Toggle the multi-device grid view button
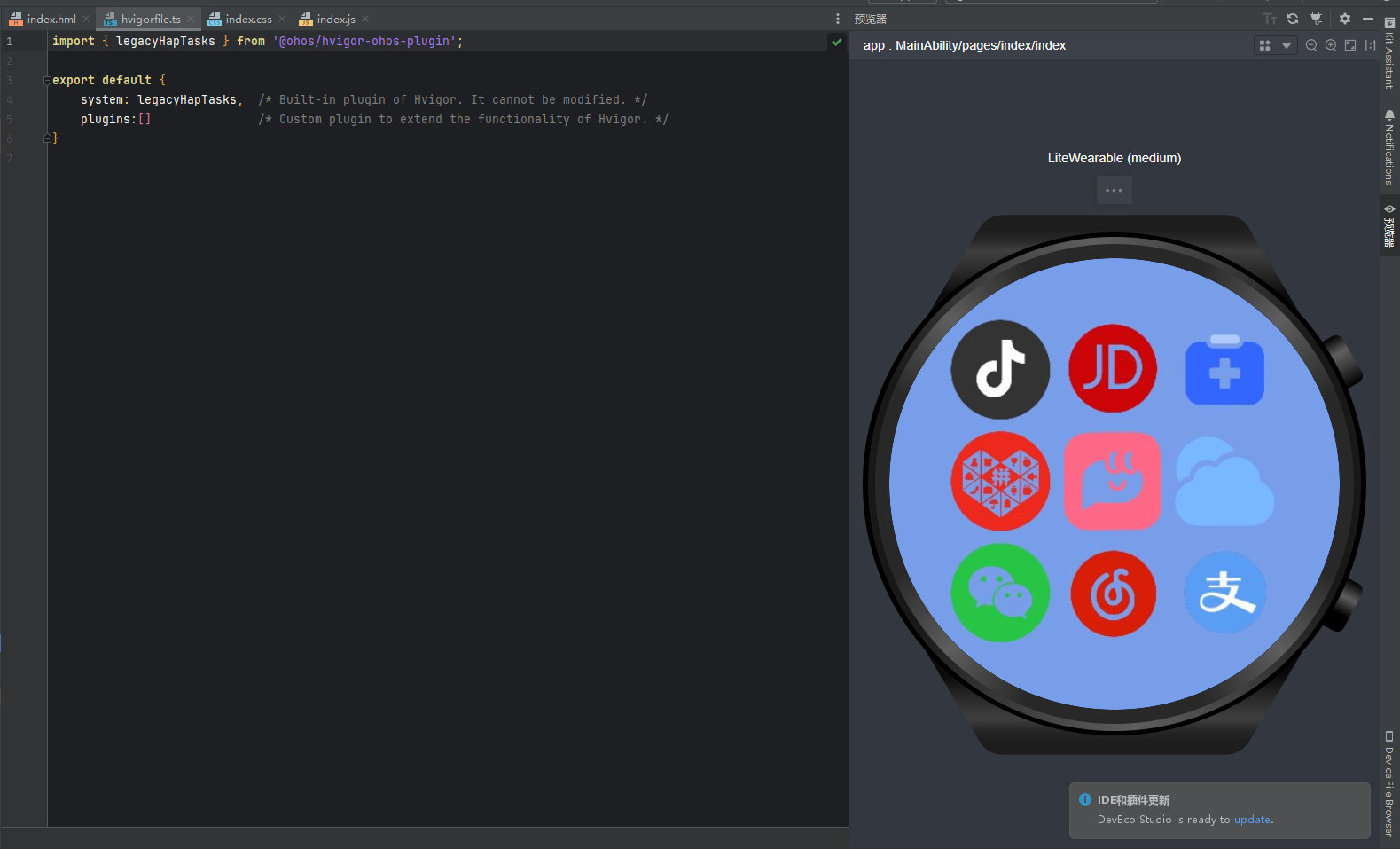 pos(1265,45)
